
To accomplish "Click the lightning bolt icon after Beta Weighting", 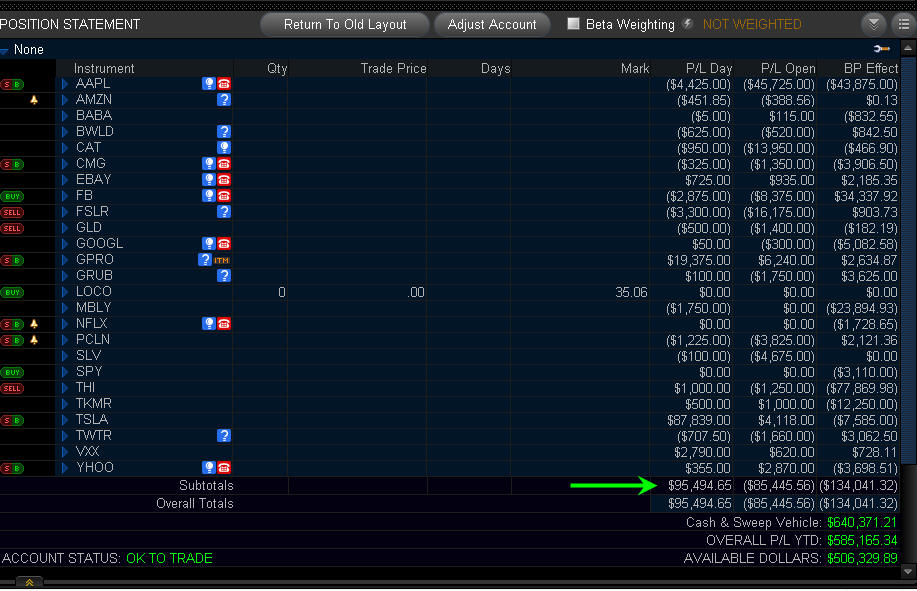I will (688, 24).
